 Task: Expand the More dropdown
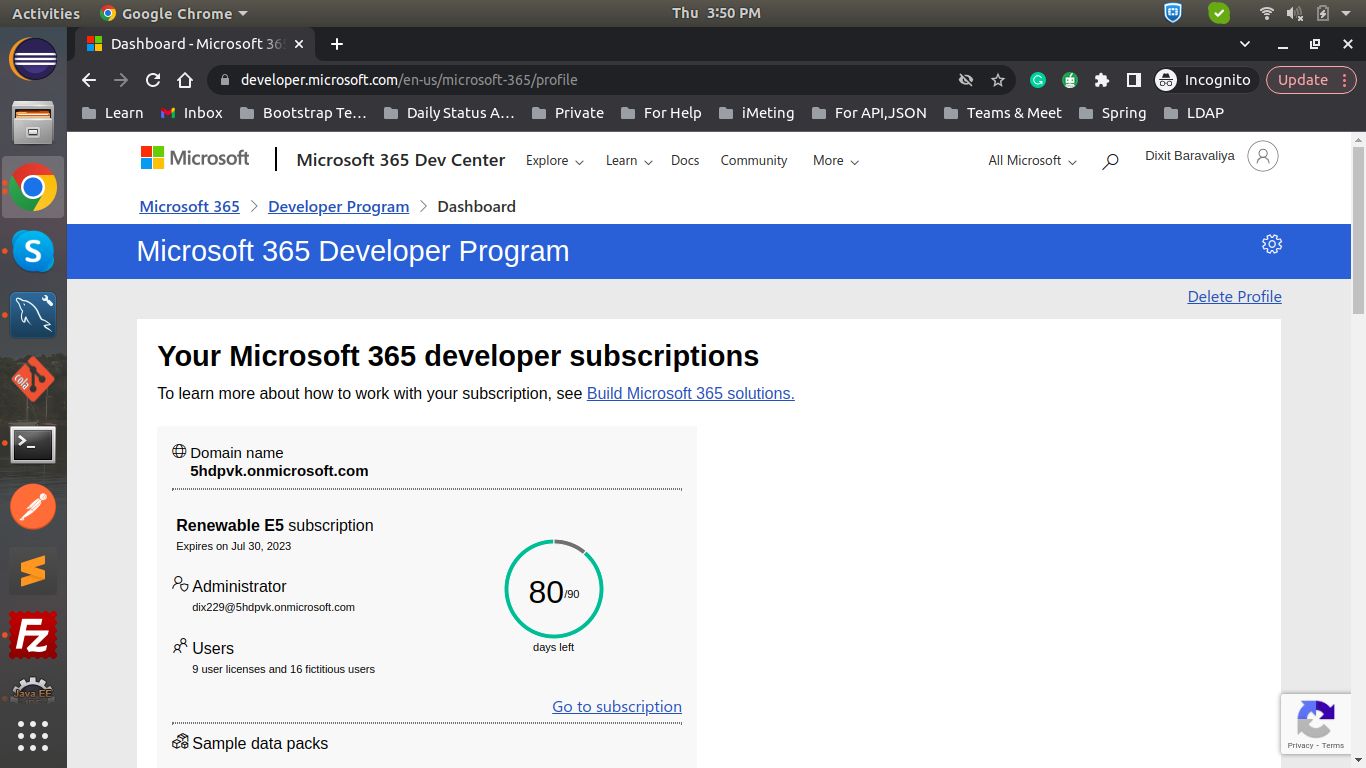pyautogui.click(x=836, y=161)
